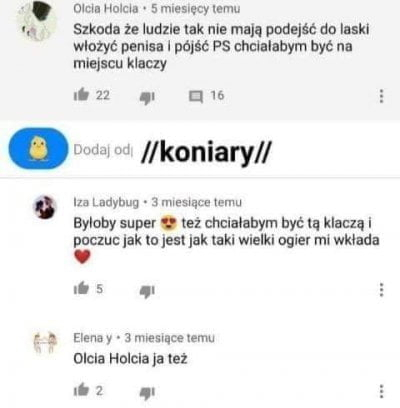Dislike Olcia Holcia's comment
The height and width of the screenshot is (408, 400).
click(x=147, y=97)
